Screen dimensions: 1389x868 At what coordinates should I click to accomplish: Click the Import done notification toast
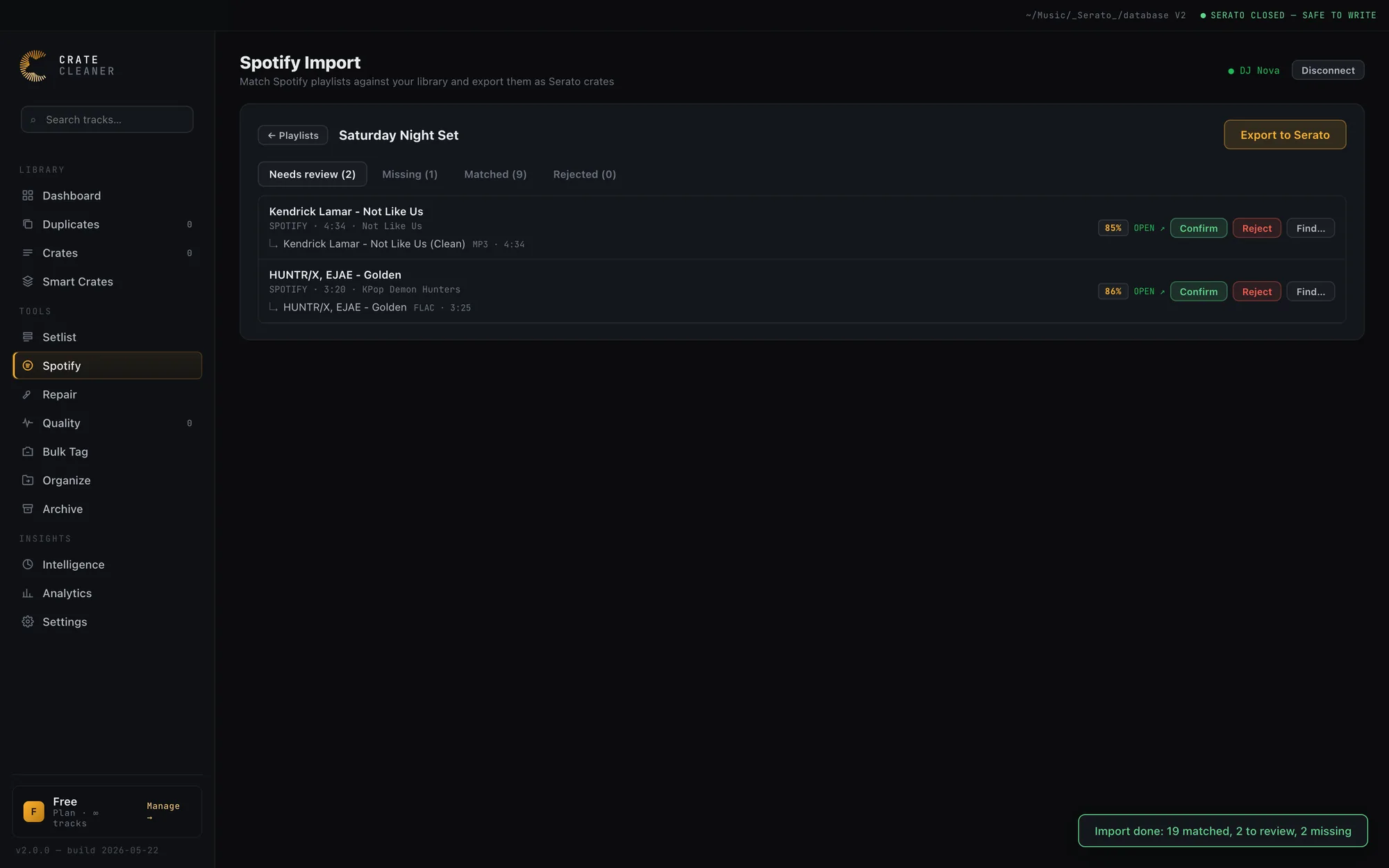[x=1222, y=831]
